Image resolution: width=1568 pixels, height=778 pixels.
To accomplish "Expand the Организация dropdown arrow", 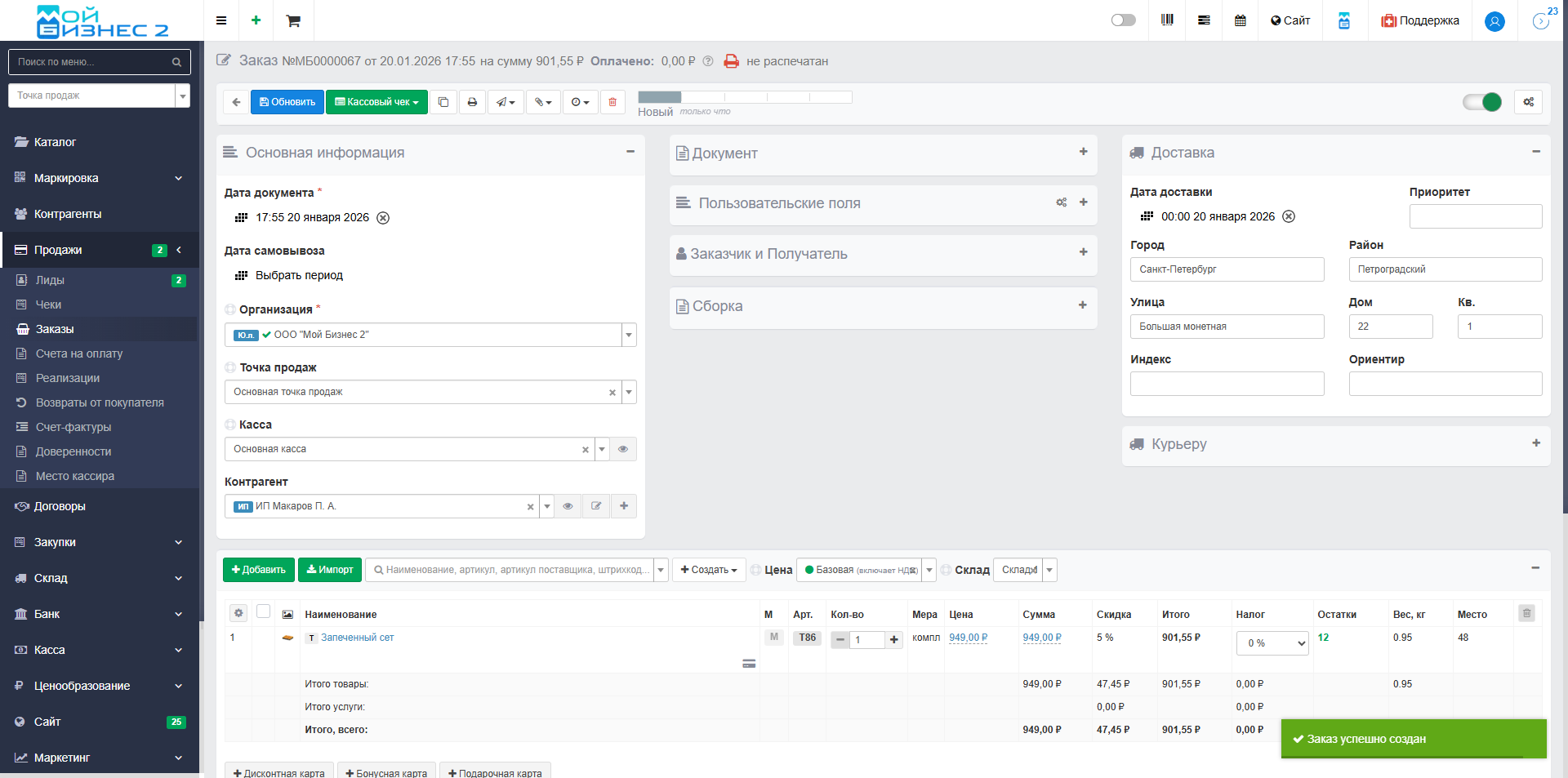I will pyautogui.click(x=629, y=335).
